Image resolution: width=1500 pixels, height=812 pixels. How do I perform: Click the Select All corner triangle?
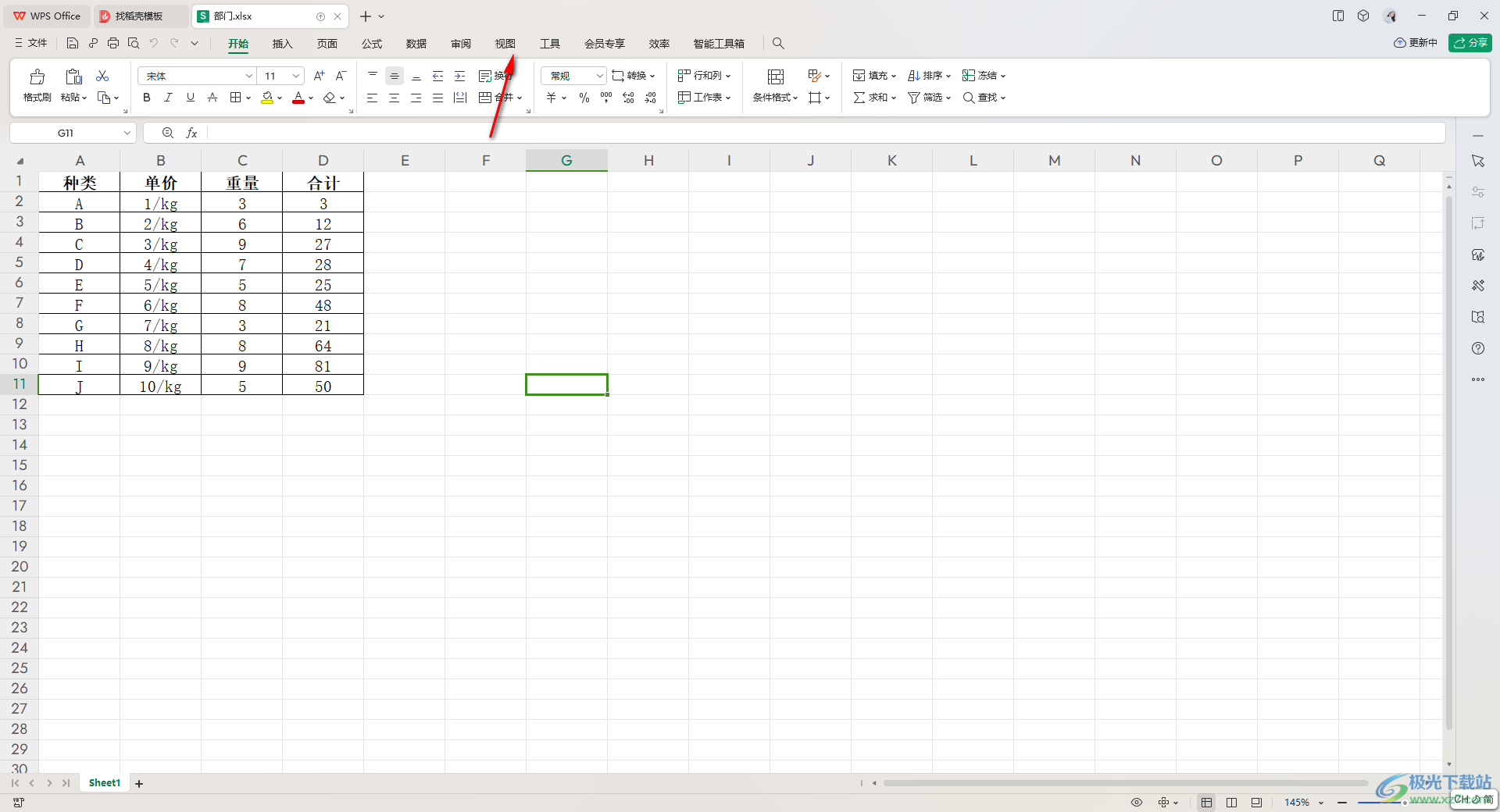pos(20,161)
